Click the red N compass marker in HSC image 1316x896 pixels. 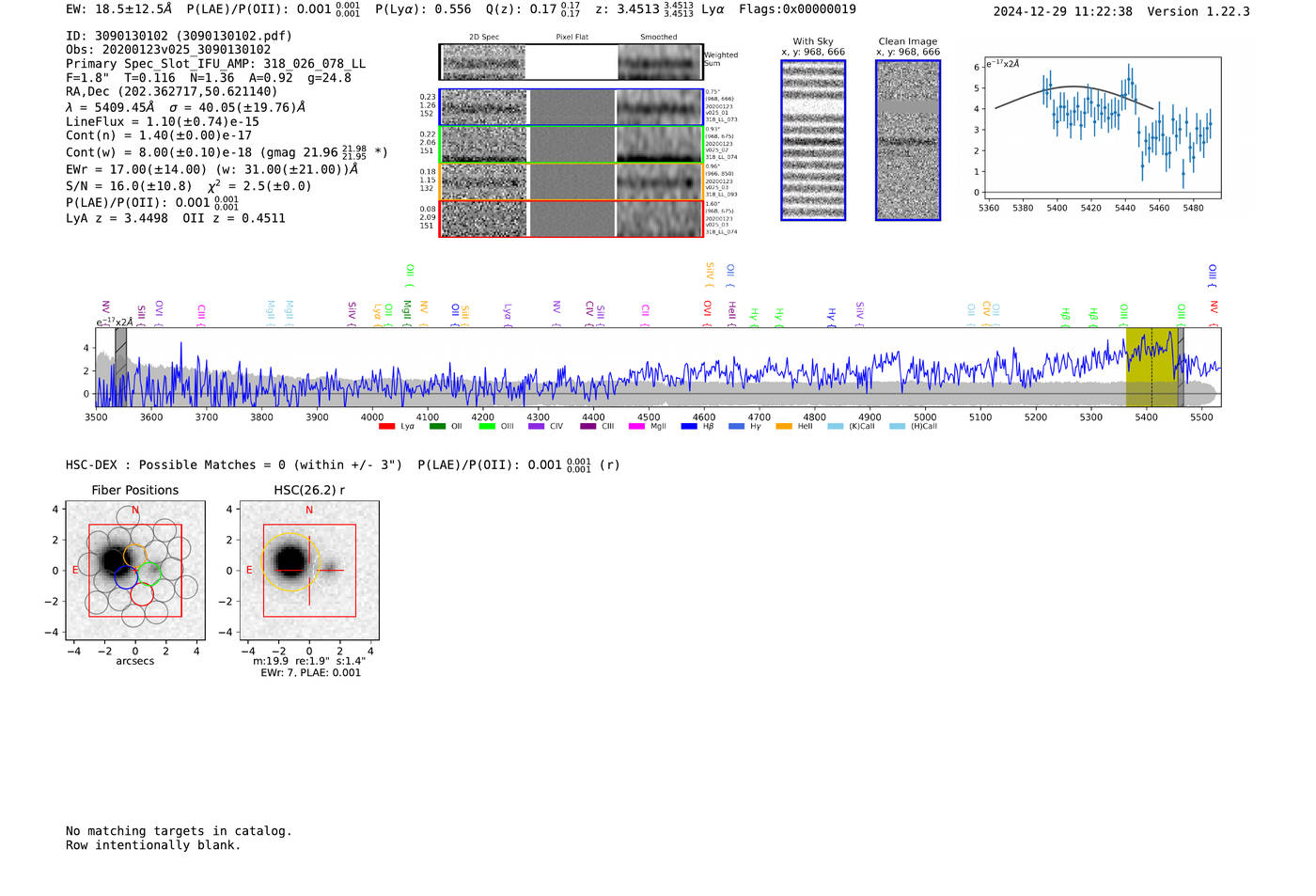309,511
